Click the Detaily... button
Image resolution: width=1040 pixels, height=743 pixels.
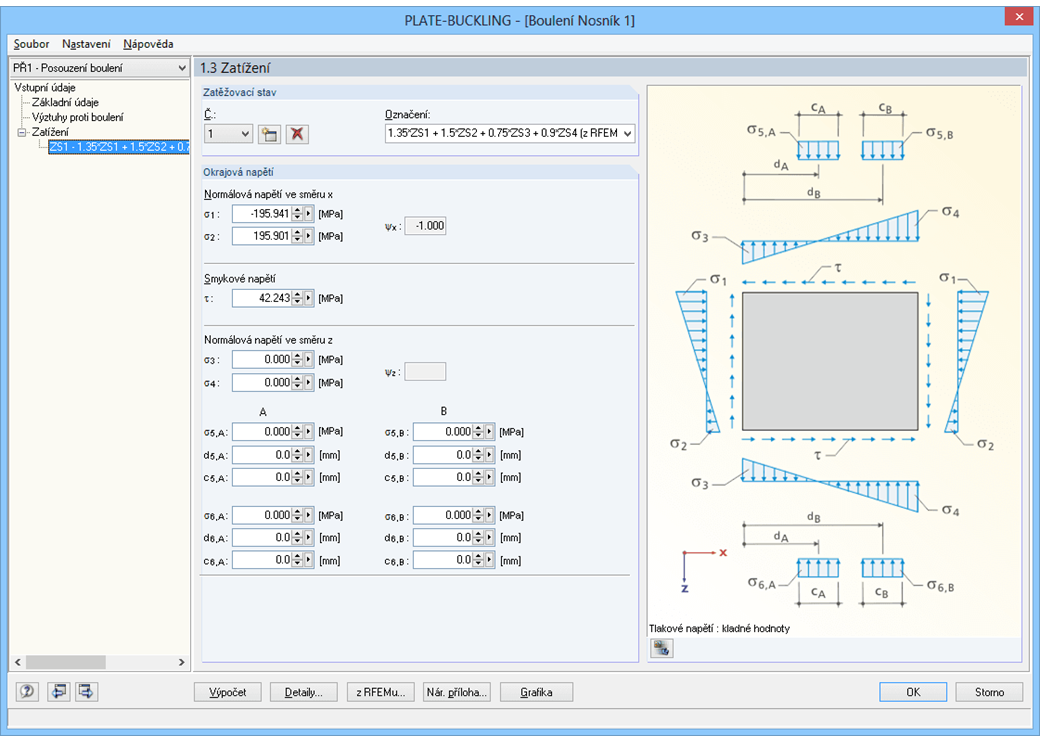[303, 692]
